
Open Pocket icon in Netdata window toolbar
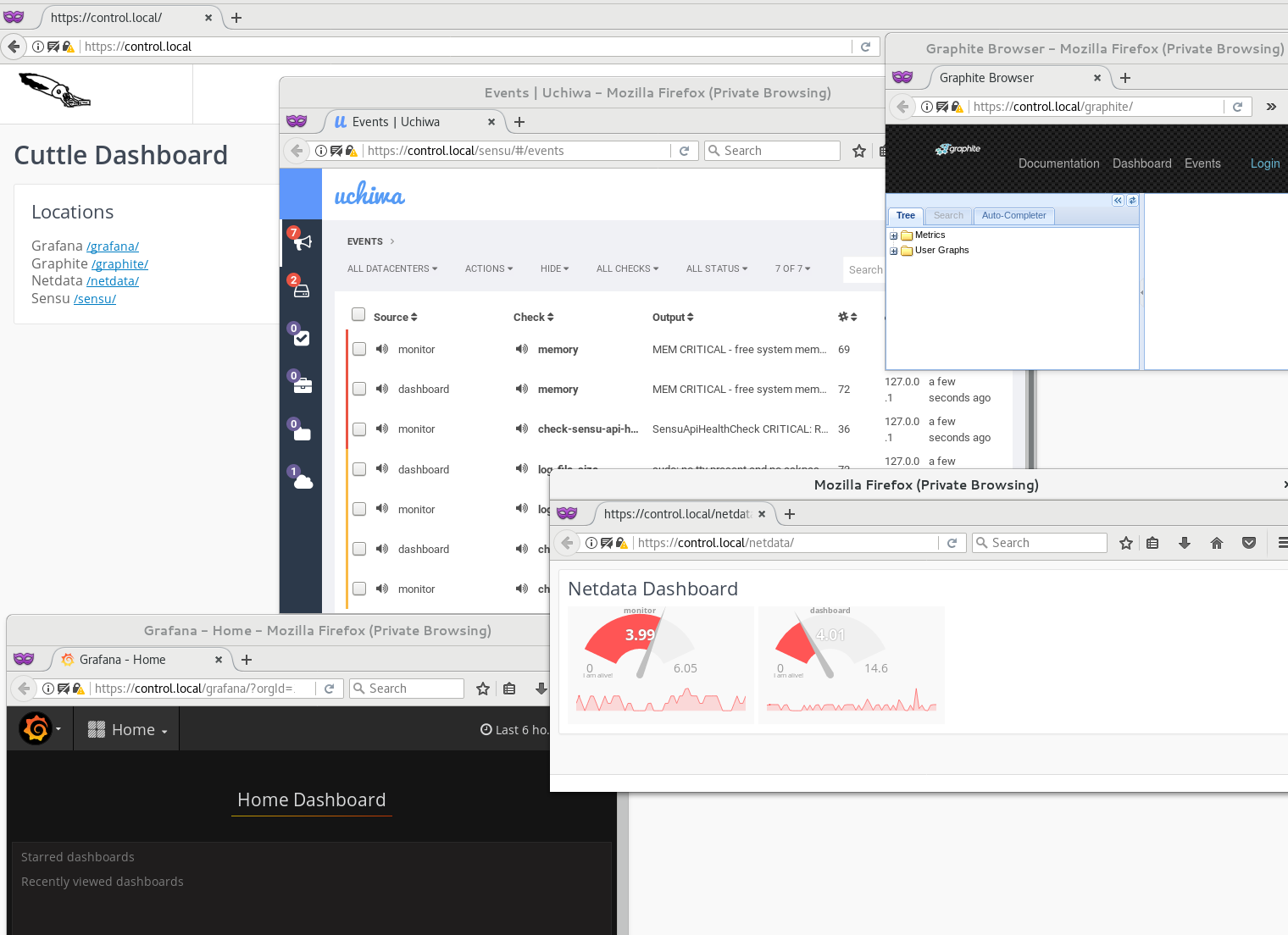click(1249, 543)
